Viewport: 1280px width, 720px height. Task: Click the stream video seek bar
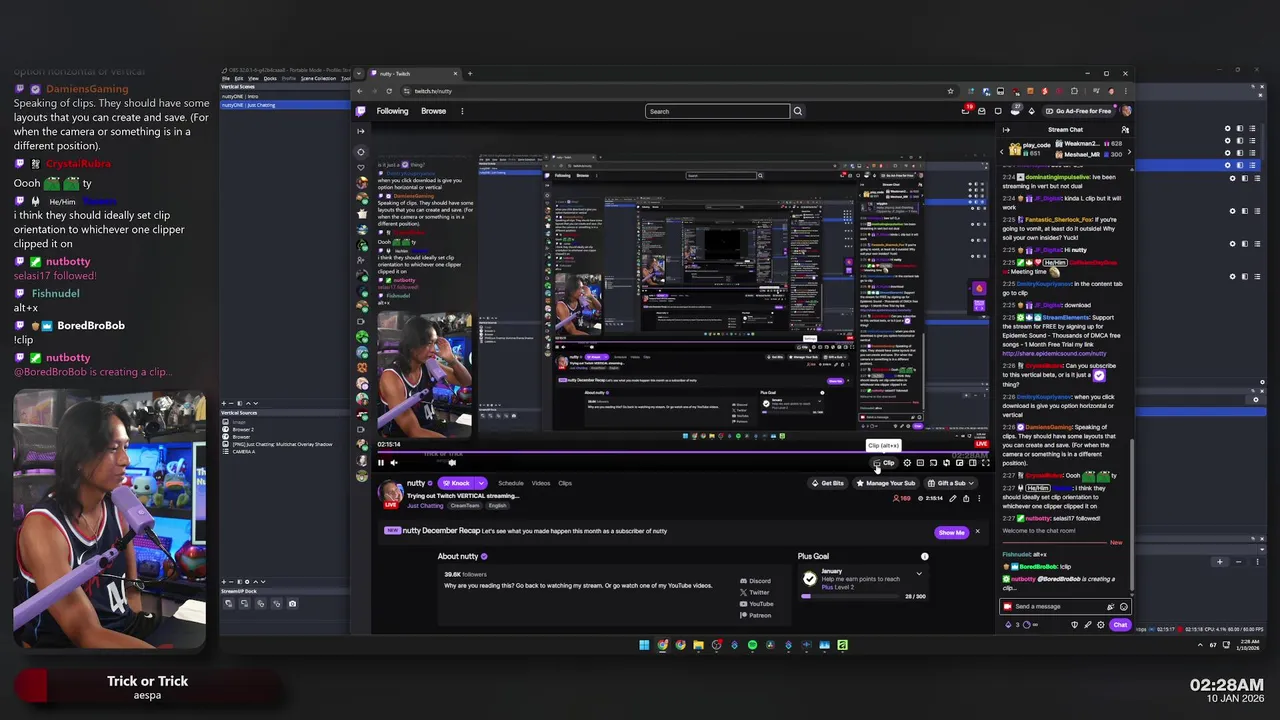point(680,452)
